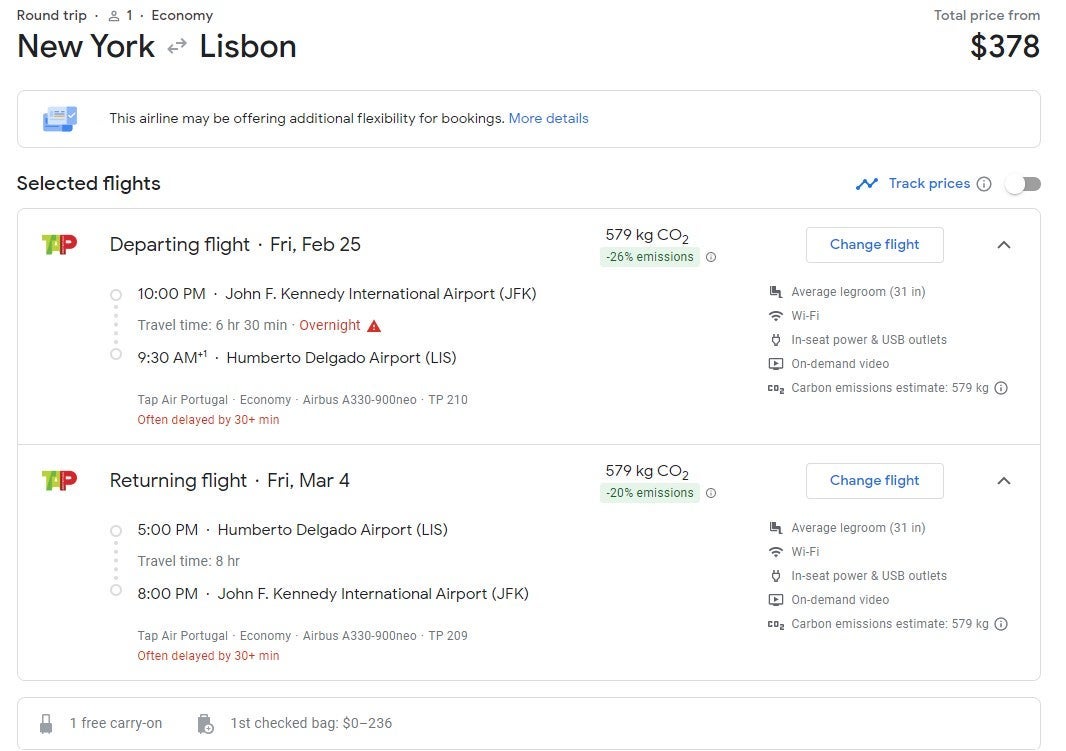Click the 1st checked bag fee icon
Screen dimensions: 1066x751
(206, 723)
